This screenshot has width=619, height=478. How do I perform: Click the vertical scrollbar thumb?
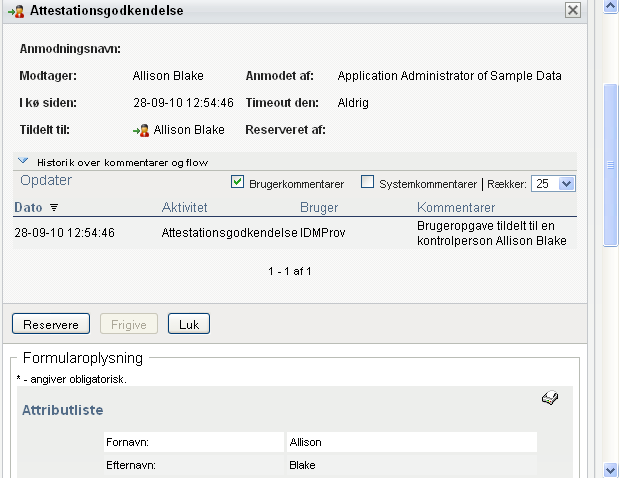click(x=610, y=165)
